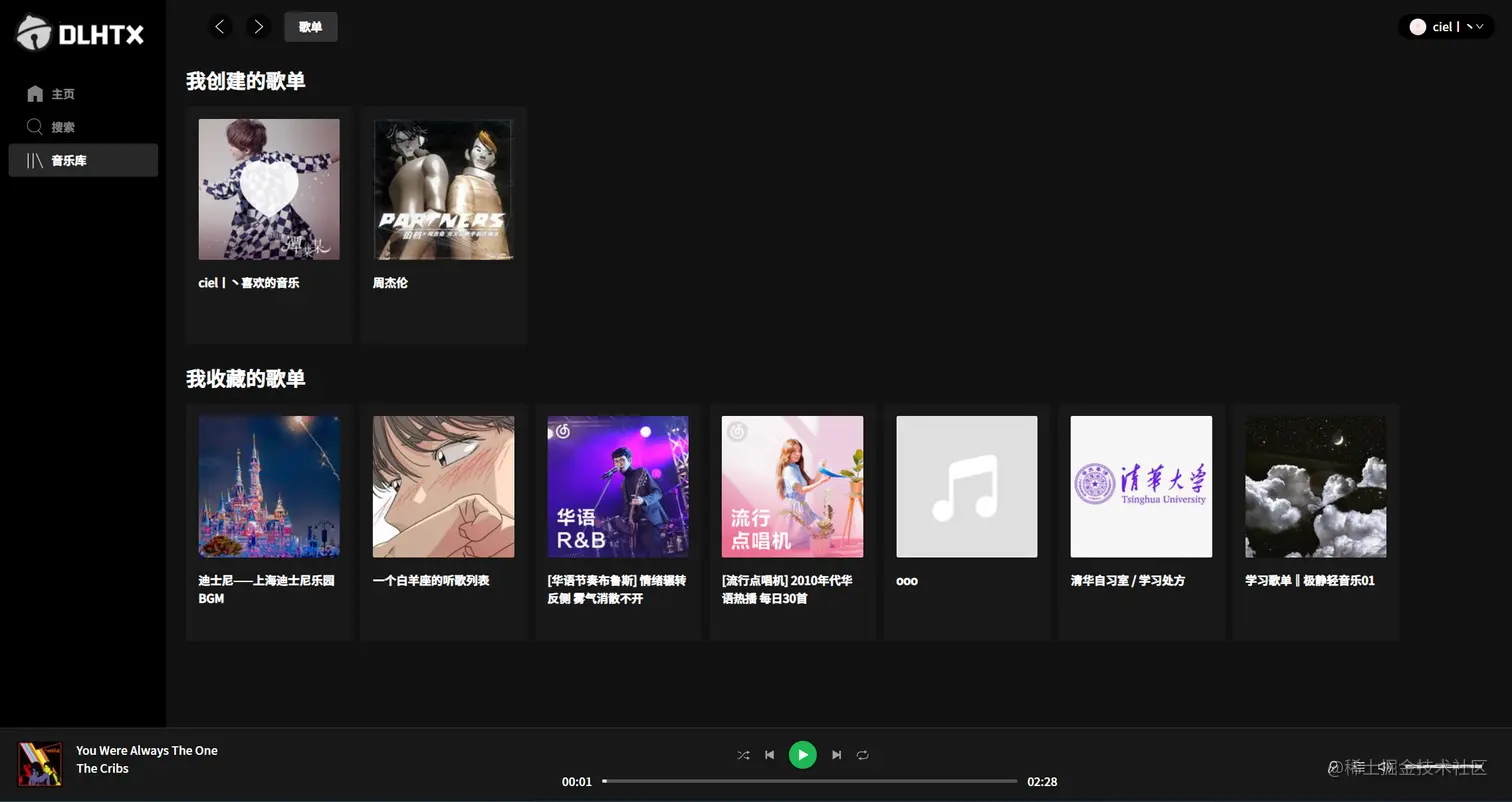Open the 一个白羊座的听歌列表 playlist
Screen dimensions: 1512x802
point(443,487)
